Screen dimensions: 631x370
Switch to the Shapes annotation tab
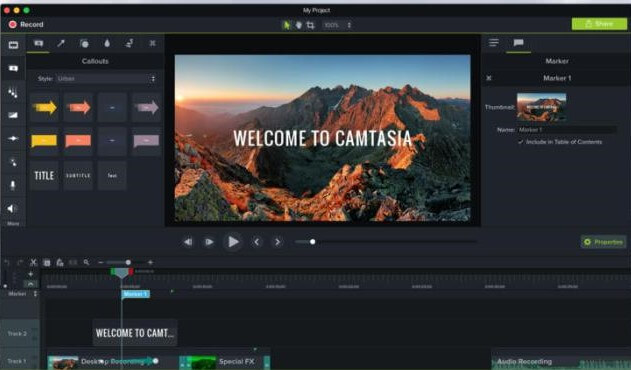pyautogui.click(x=84, y=43)
